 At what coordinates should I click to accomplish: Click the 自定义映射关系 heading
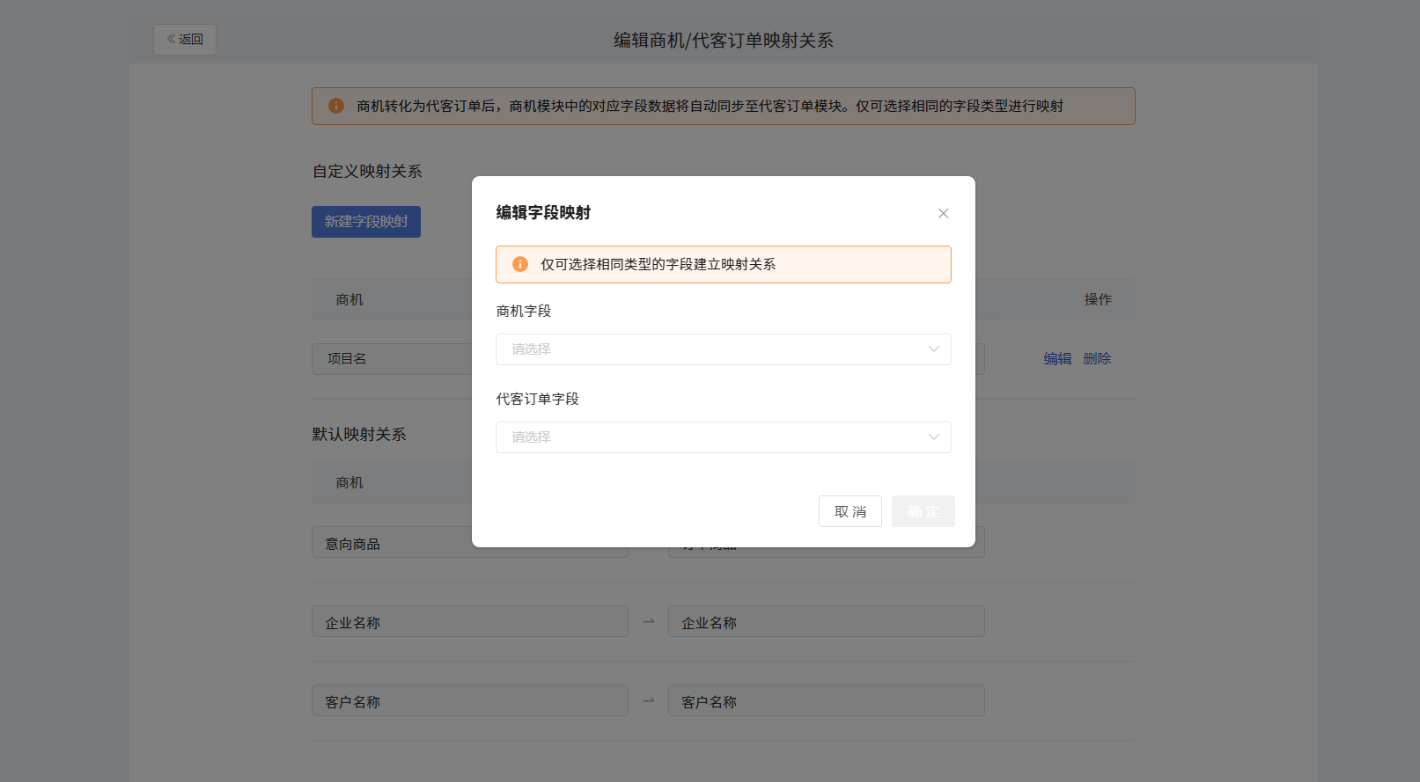click(367, 171)
